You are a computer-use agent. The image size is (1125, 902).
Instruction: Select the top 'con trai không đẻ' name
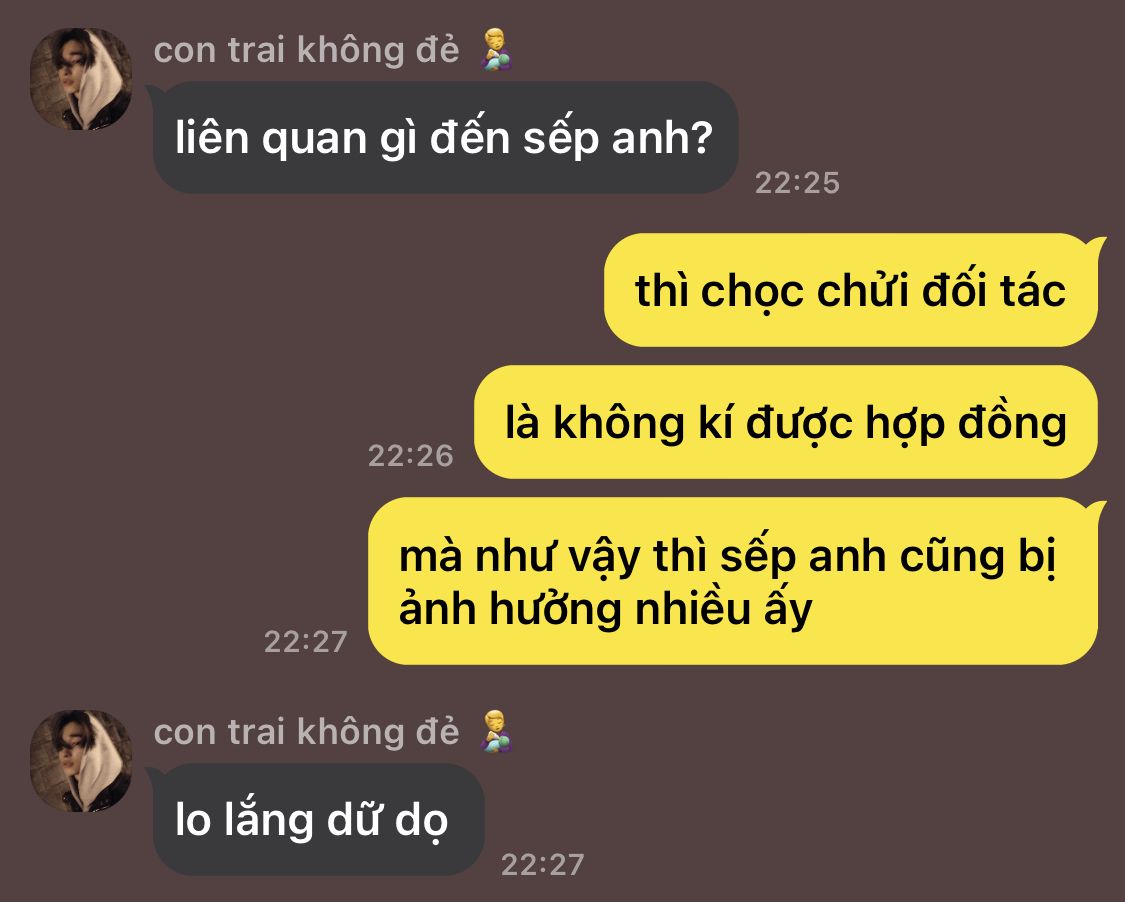coord(306,50)
